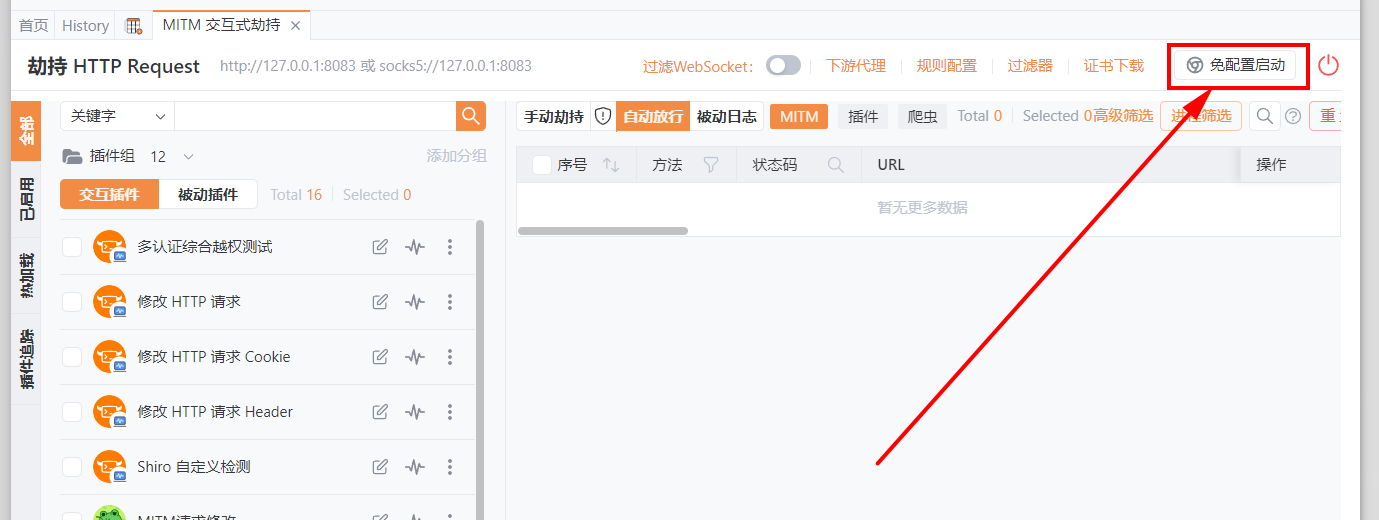Click the red power stop icon
The width and height of the screenshot is (1379, 520).
click(1328, 66)
